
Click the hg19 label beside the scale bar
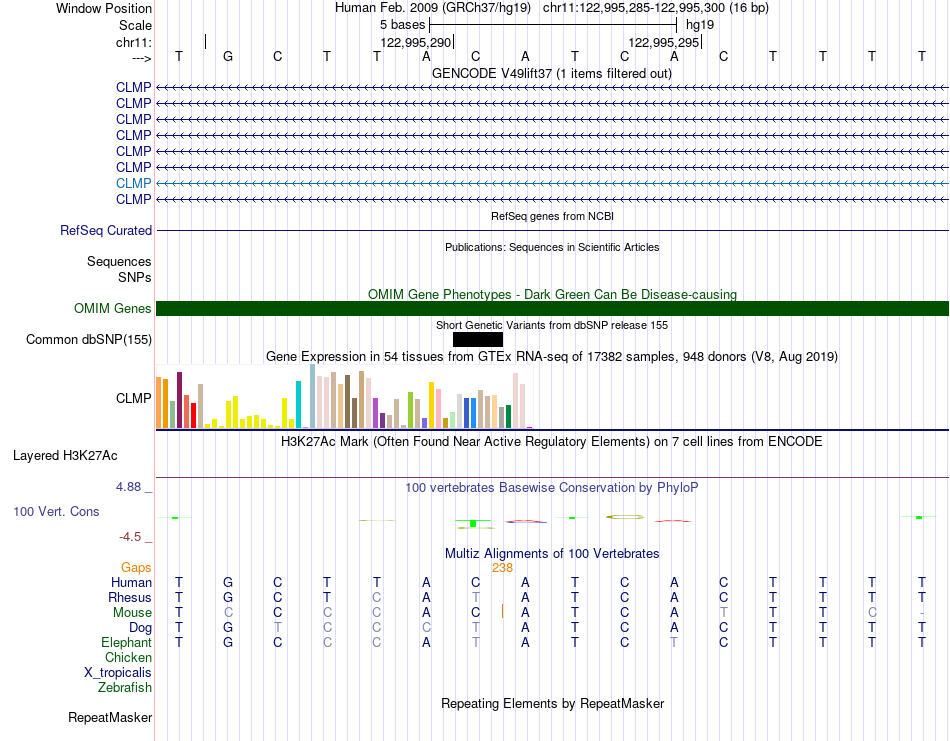click(x=700, y=25)
